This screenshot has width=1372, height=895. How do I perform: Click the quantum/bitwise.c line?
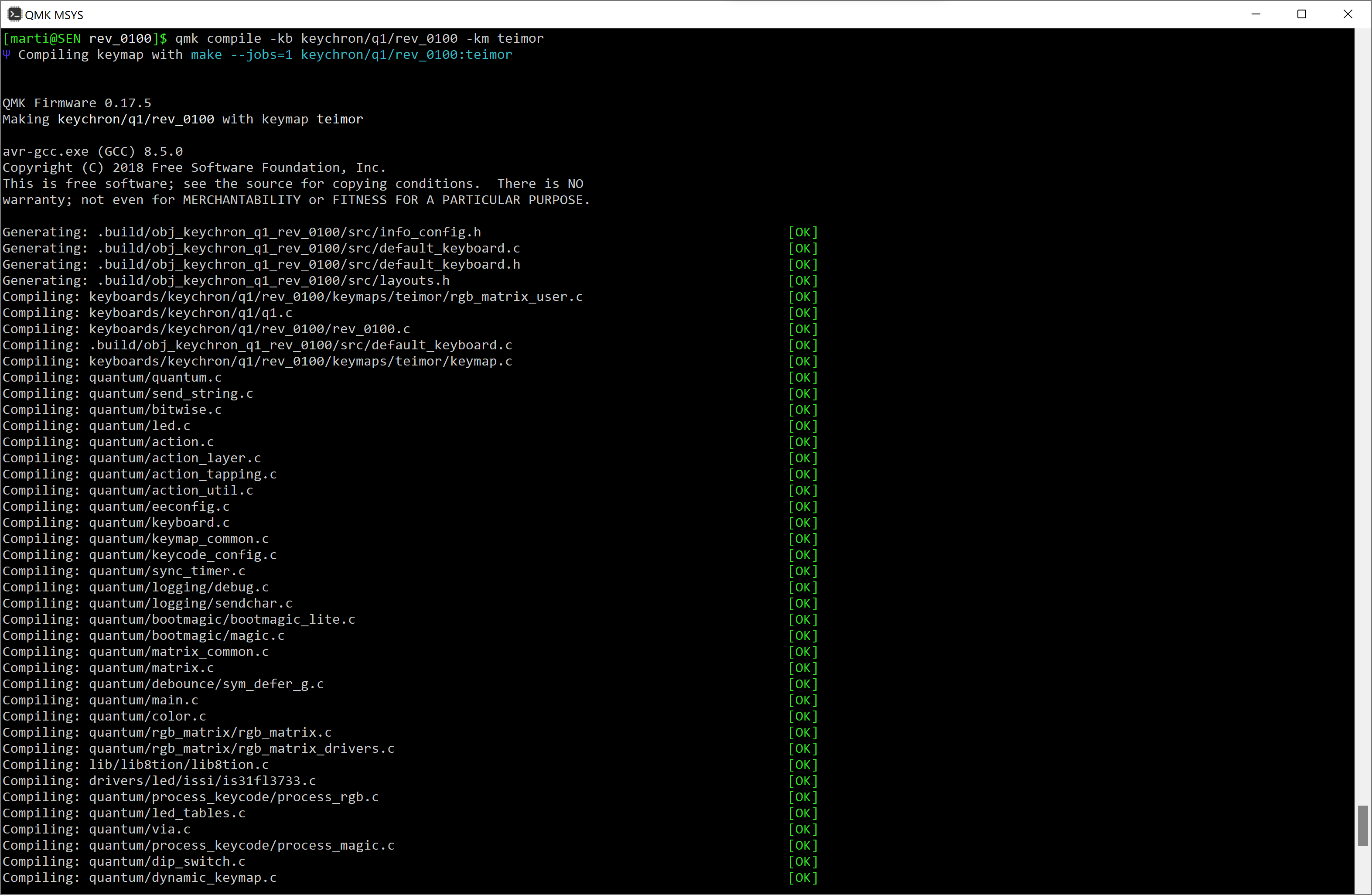coord(112,410)
